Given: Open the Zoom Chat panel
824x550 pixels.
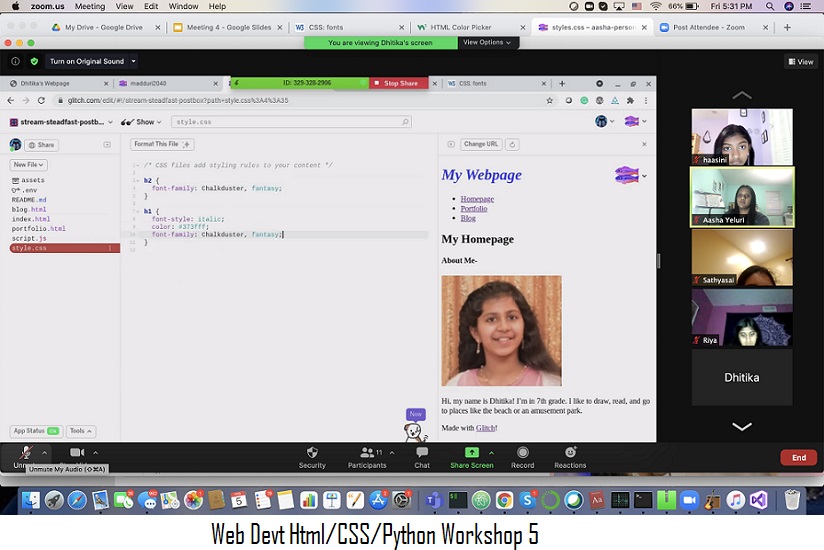Looking at the screenshot, I should pos(422,453).
